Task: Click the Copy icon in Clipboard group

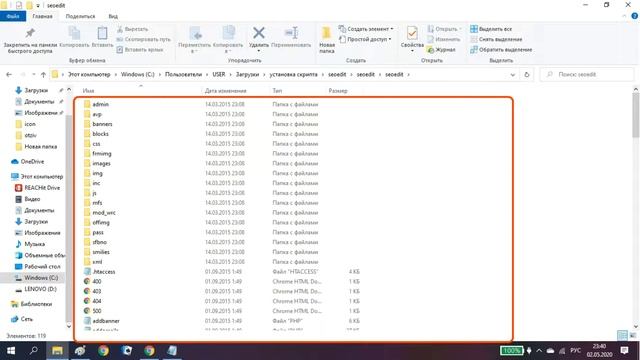Action: pyautogui.click(x=74, y=33)
